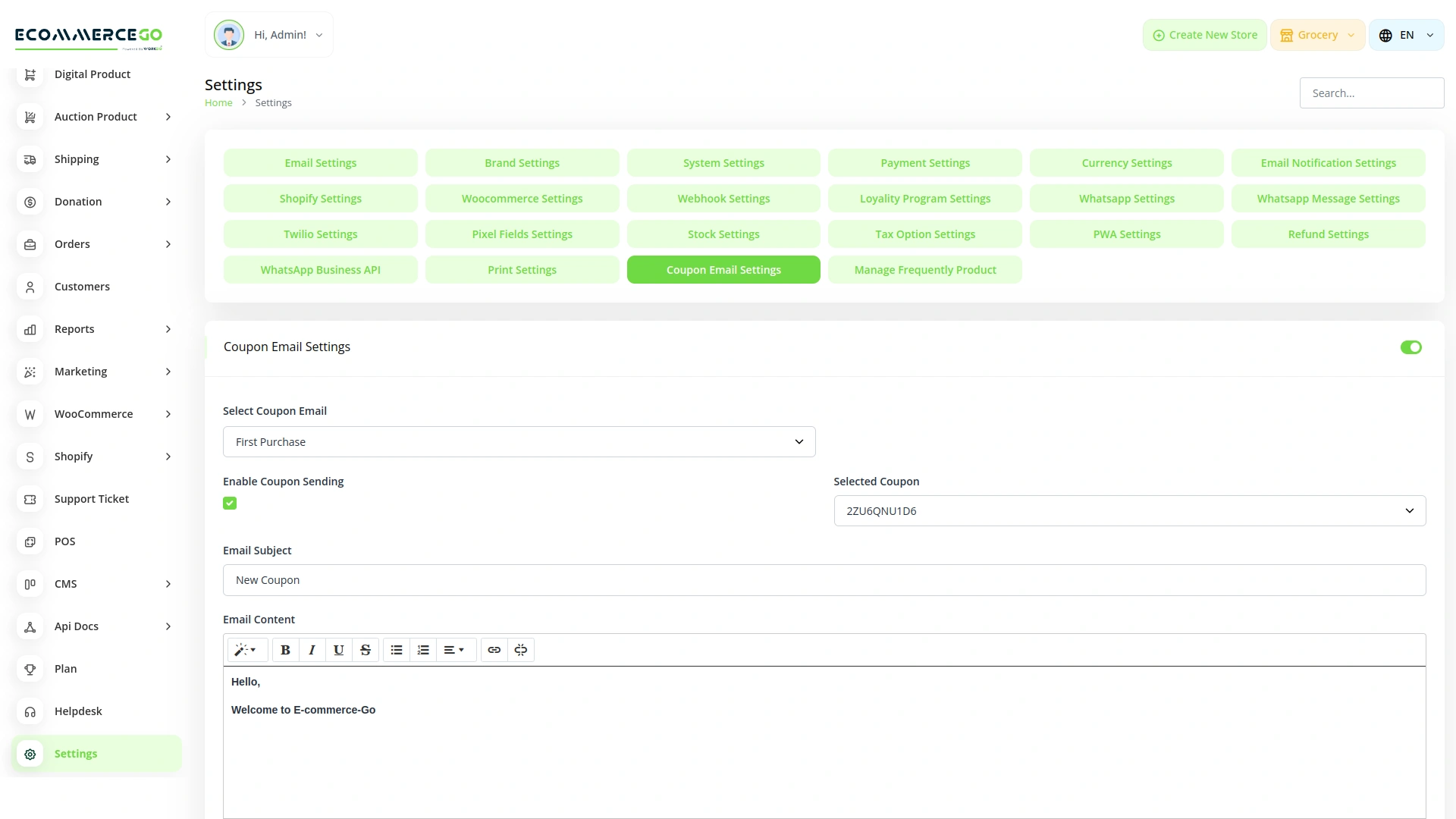Open the POS sidebar item

tap(65, 541)
